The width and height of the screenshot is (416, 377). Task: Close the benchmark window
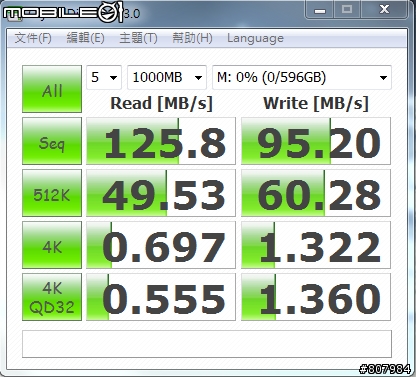pos(384,10)
